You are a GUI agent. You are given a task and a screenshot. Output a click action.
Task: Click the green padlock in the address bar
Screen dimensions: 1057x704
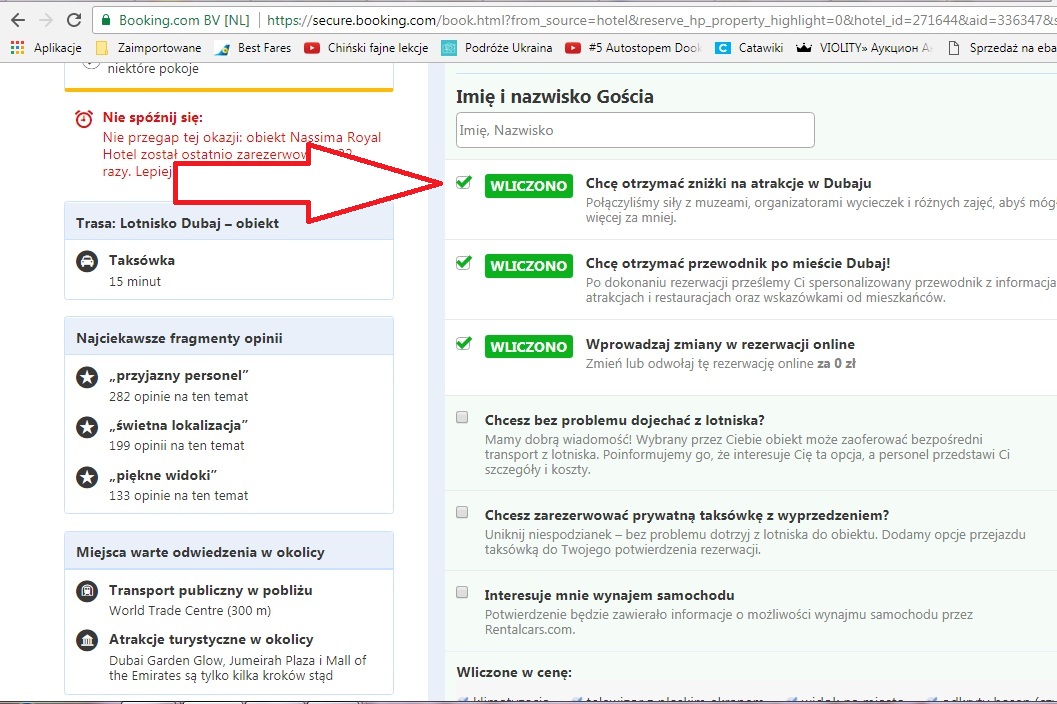click(x=106, y=20)
